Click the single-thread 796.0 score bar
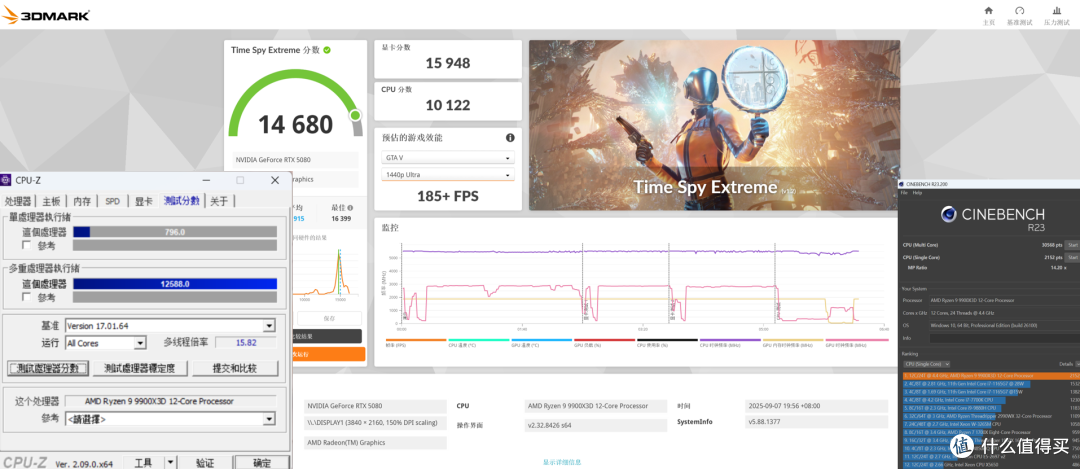Viewport: 1080px width, 469px height. tap(174, 232)
